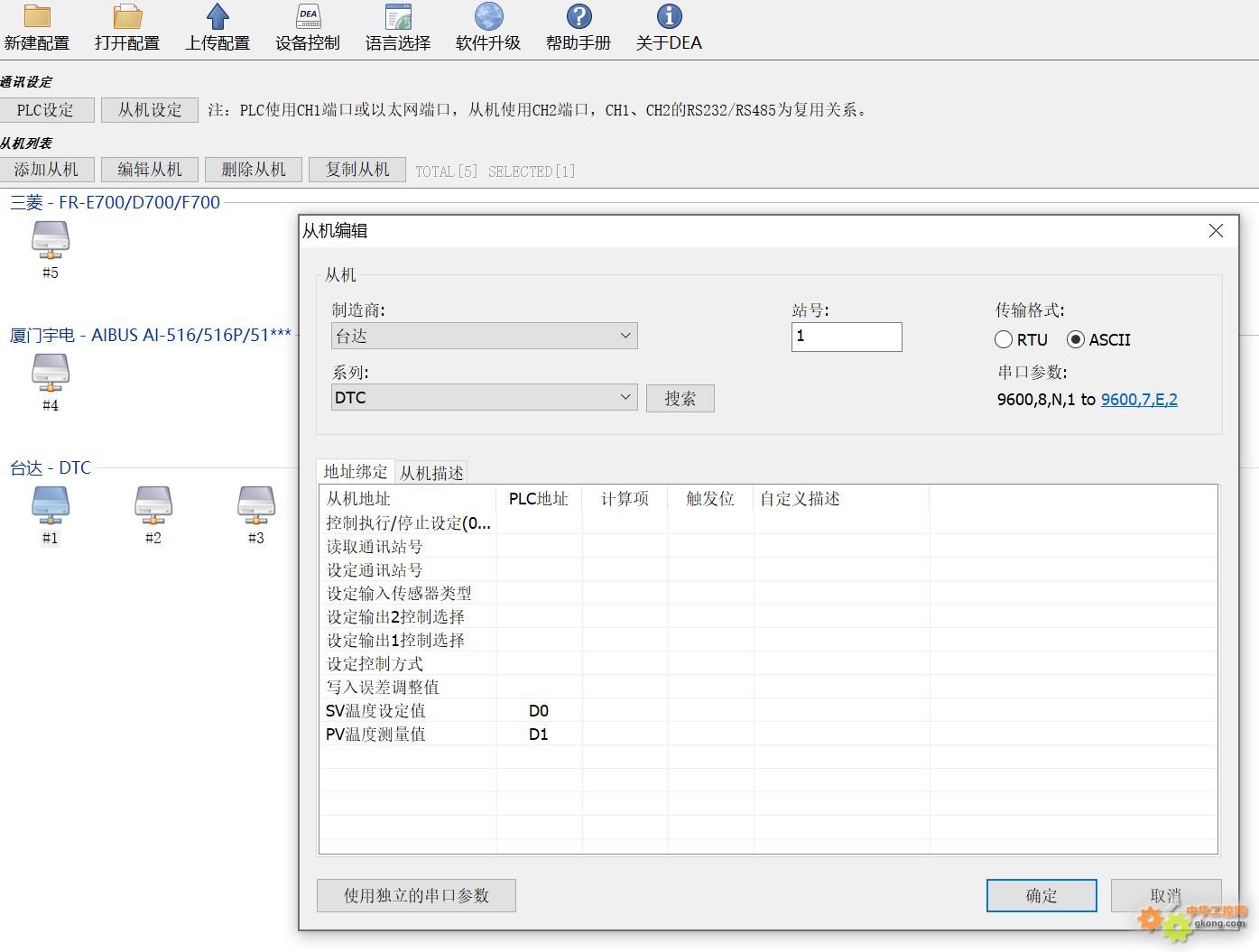Click the 从机设定 button
The height and width of the screenshot is (952, 1259).
click(x=150, y=110)
